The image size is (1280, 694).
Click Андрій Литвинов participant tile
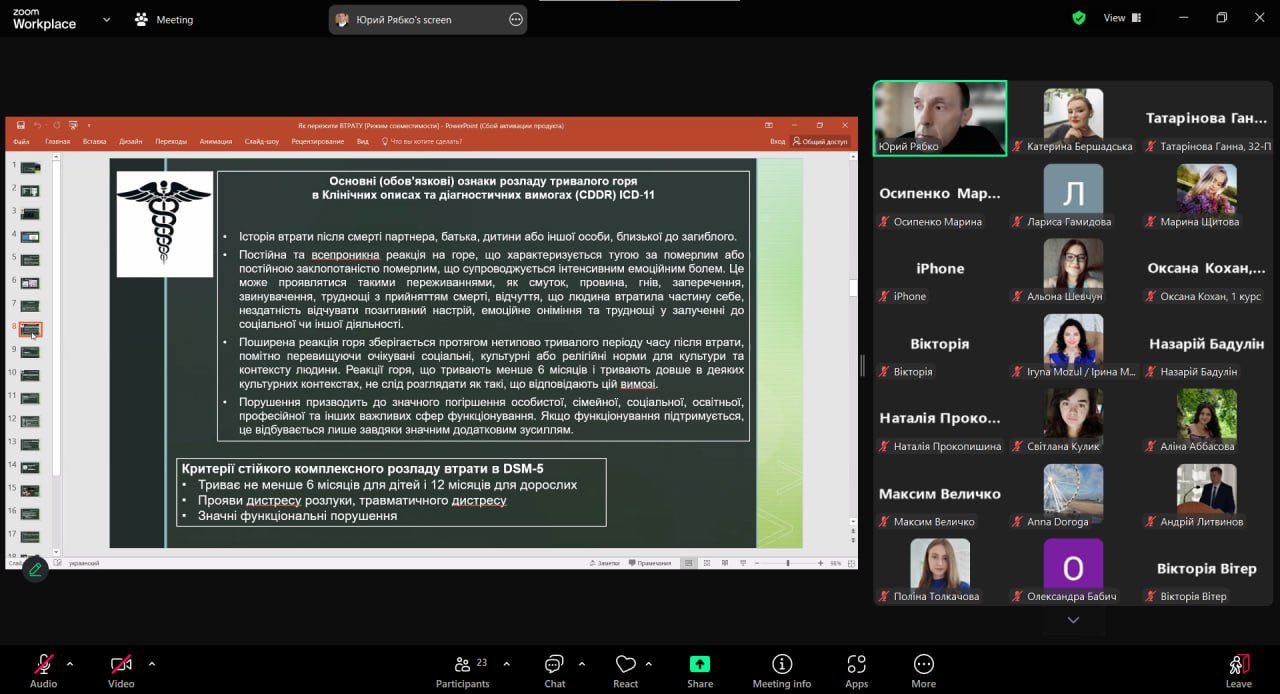point(1207,493)
